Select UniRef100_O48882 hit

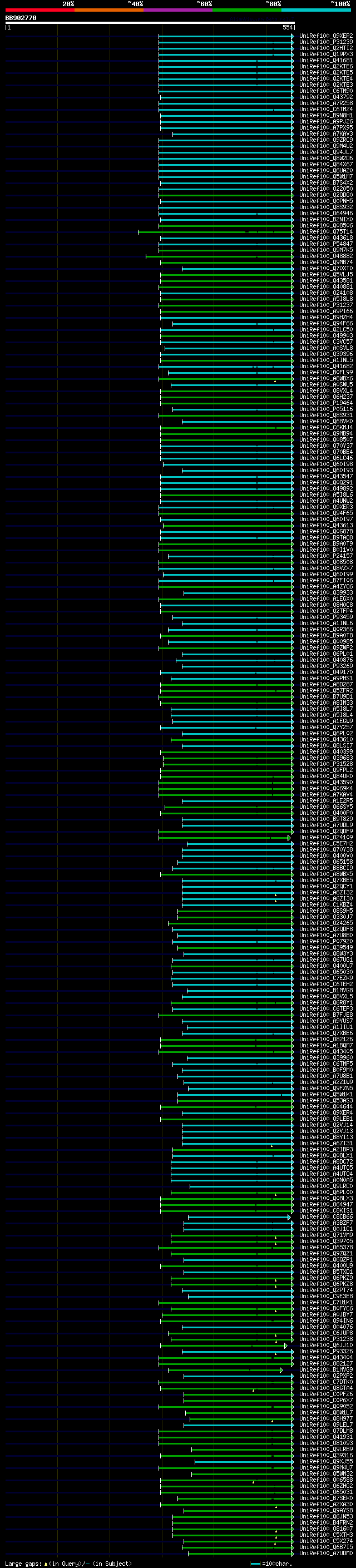pyautogui.click(x=325, y=256)
